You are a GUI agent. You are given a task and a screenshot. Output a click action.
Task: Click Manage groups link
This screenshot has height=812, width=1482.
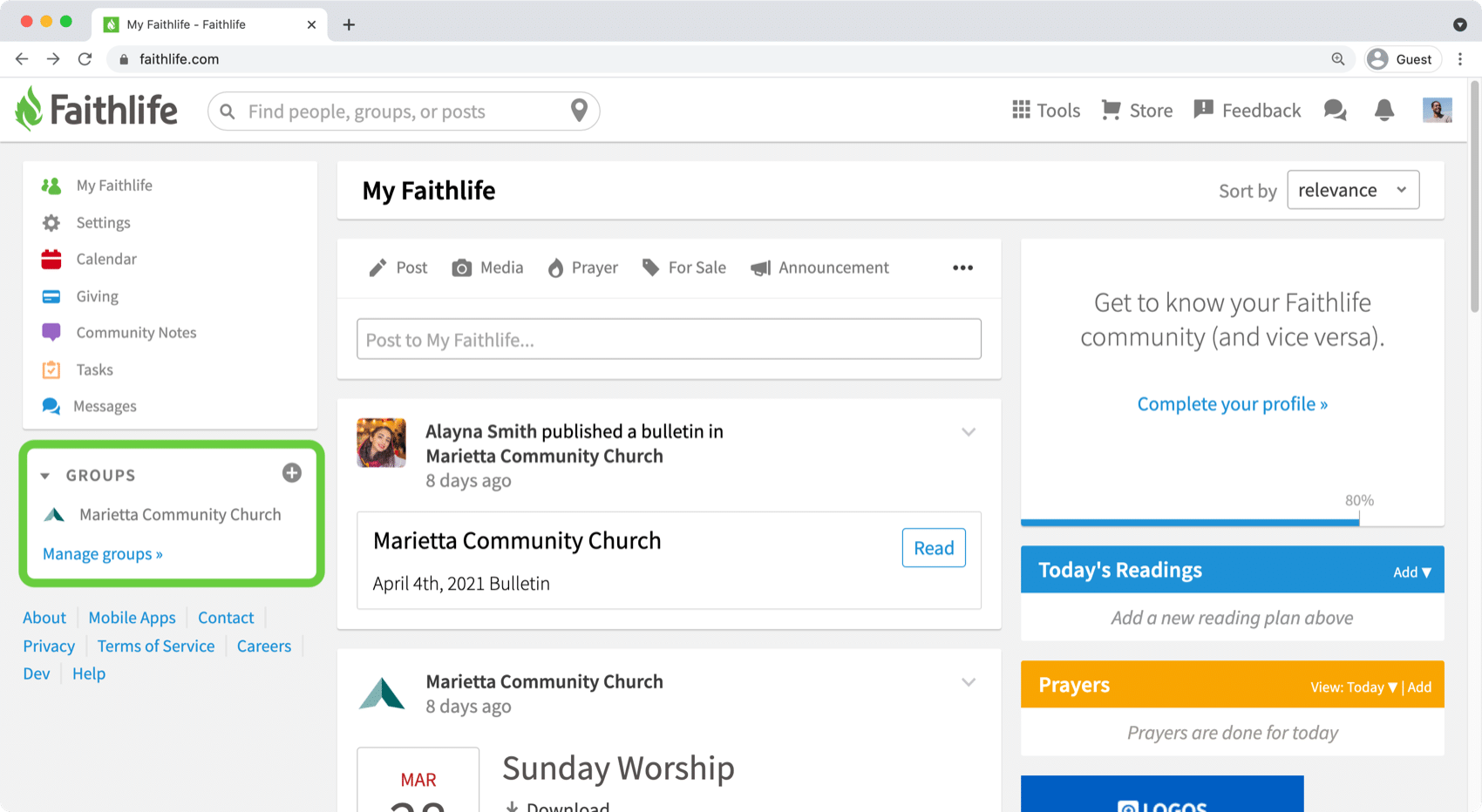point(103,554)
